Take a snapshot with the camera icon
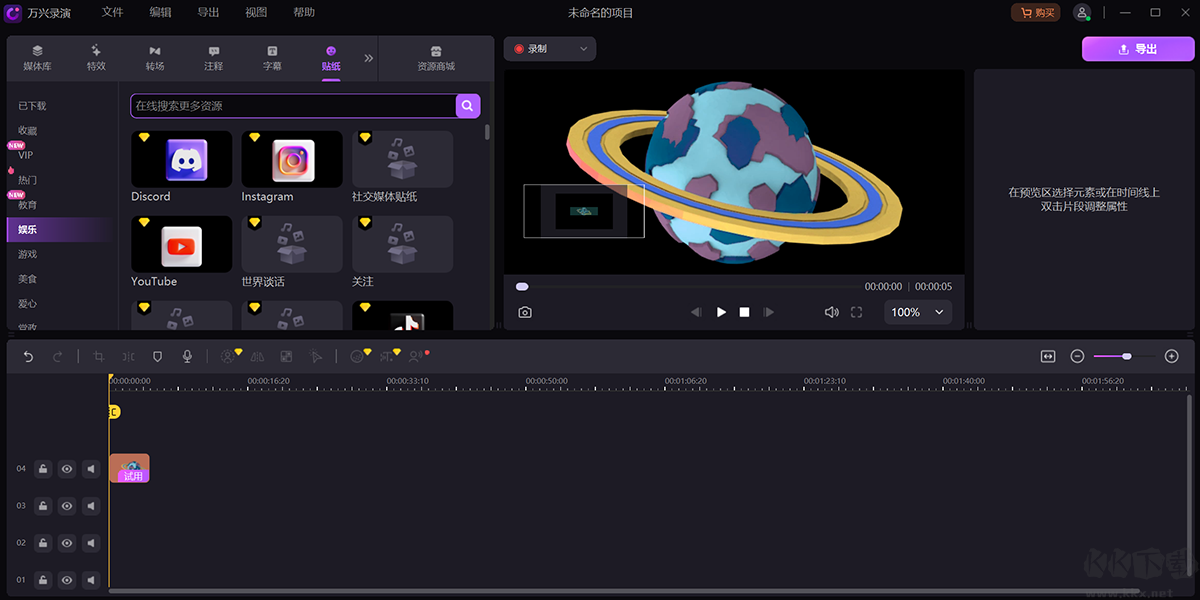Viewport: 1200px width, 600px height. coord(525,312)
